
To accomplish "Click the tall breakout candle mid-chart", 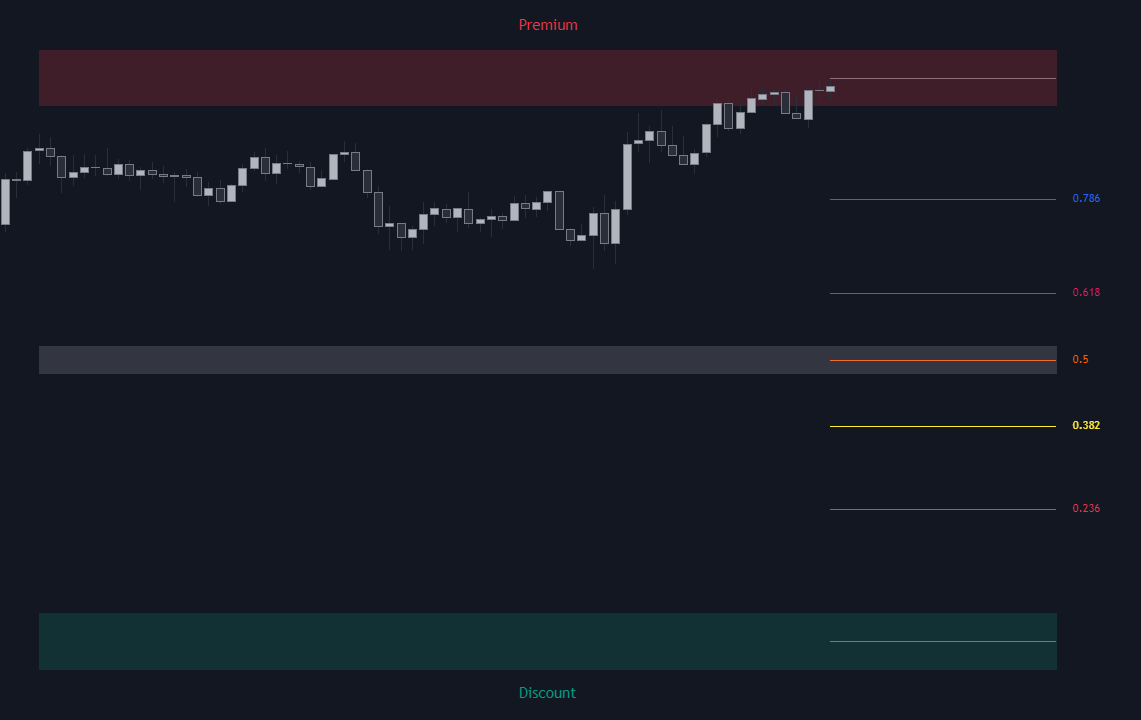I will (x=627, y=175).
